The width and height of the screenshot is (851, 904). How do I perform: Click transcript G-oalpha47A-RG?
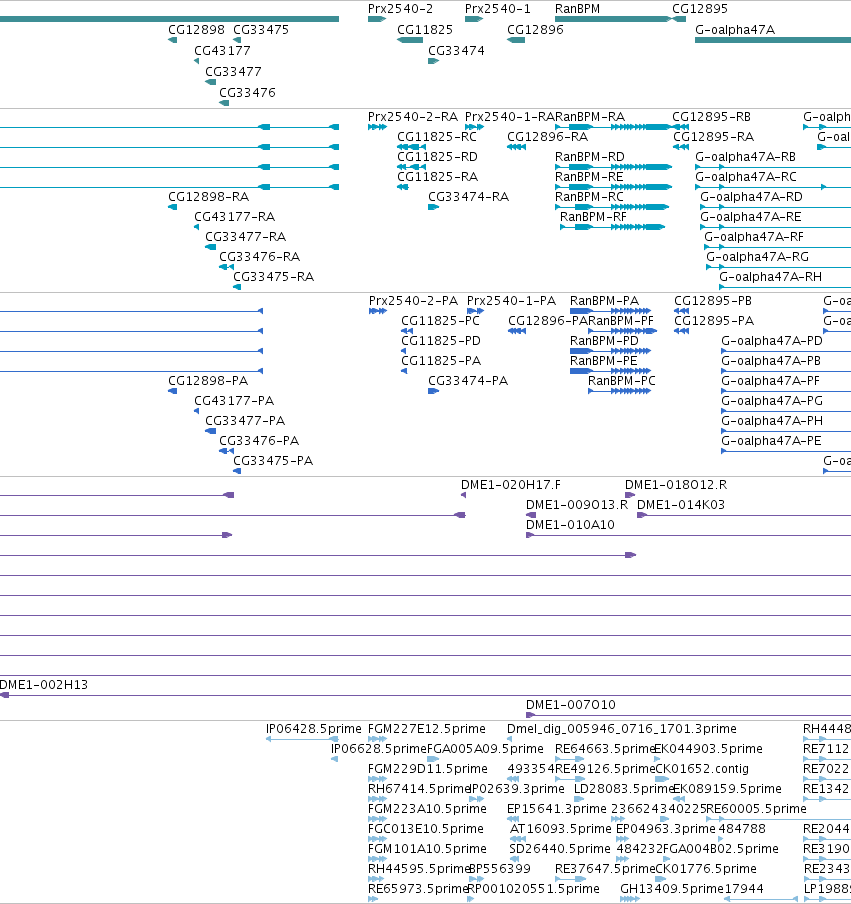pos(758,257)
